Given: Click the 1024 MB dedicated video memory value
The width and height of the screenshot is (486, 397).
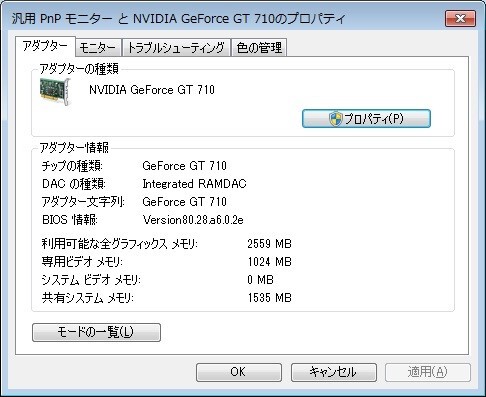Looking at the screenshot, I should (x=269, y=262).
